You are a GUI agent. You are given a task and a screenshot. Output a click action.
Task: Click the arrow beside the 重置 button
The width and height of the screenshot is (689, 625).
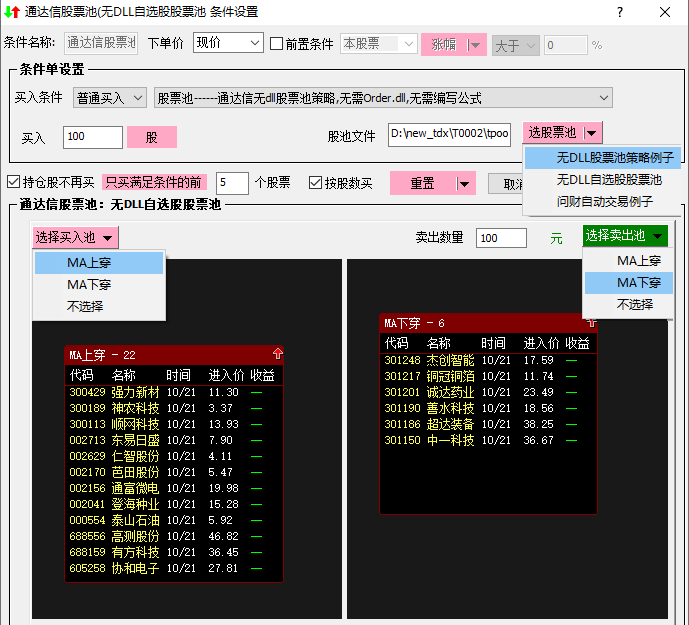[464, 183]
